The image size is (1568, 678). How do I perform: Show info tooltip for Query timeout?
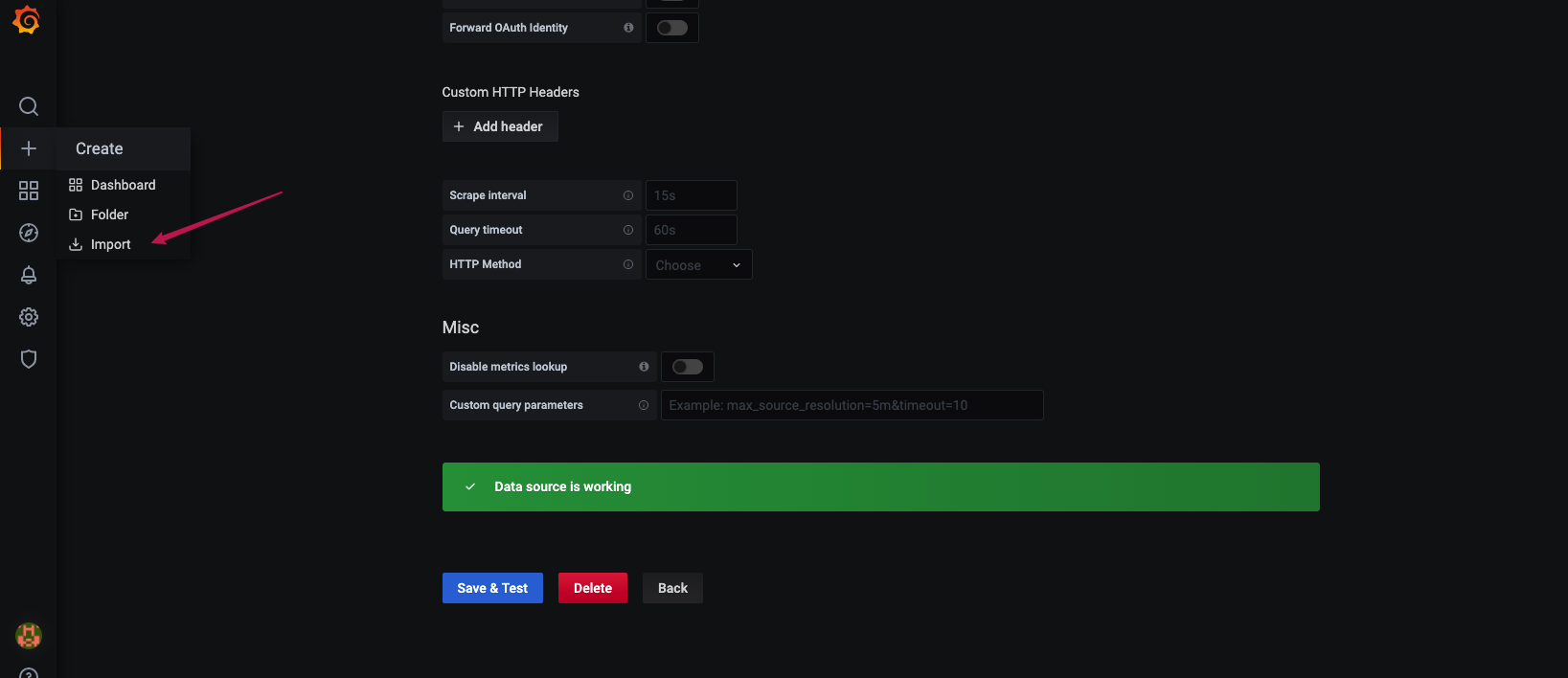click(x=628, y=230)
